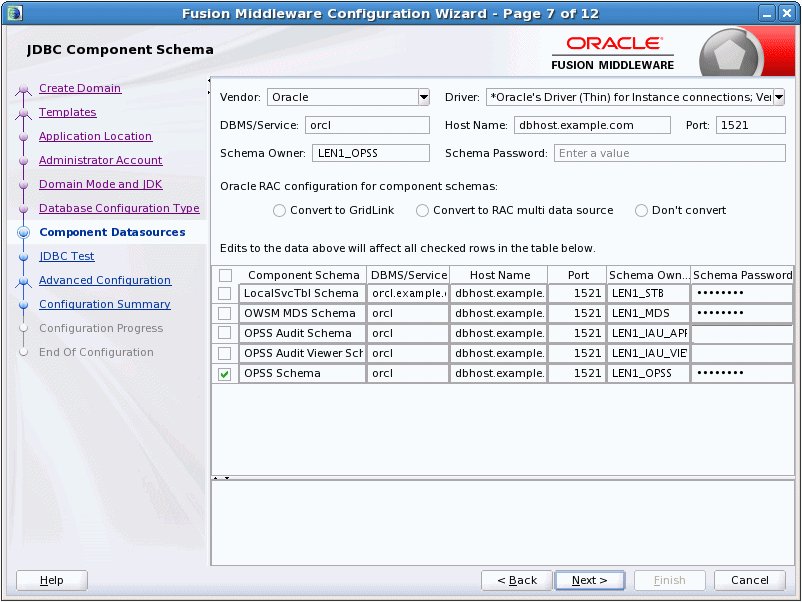Check the LocalSvcTbl Schema row checkbox

(225, 294)
